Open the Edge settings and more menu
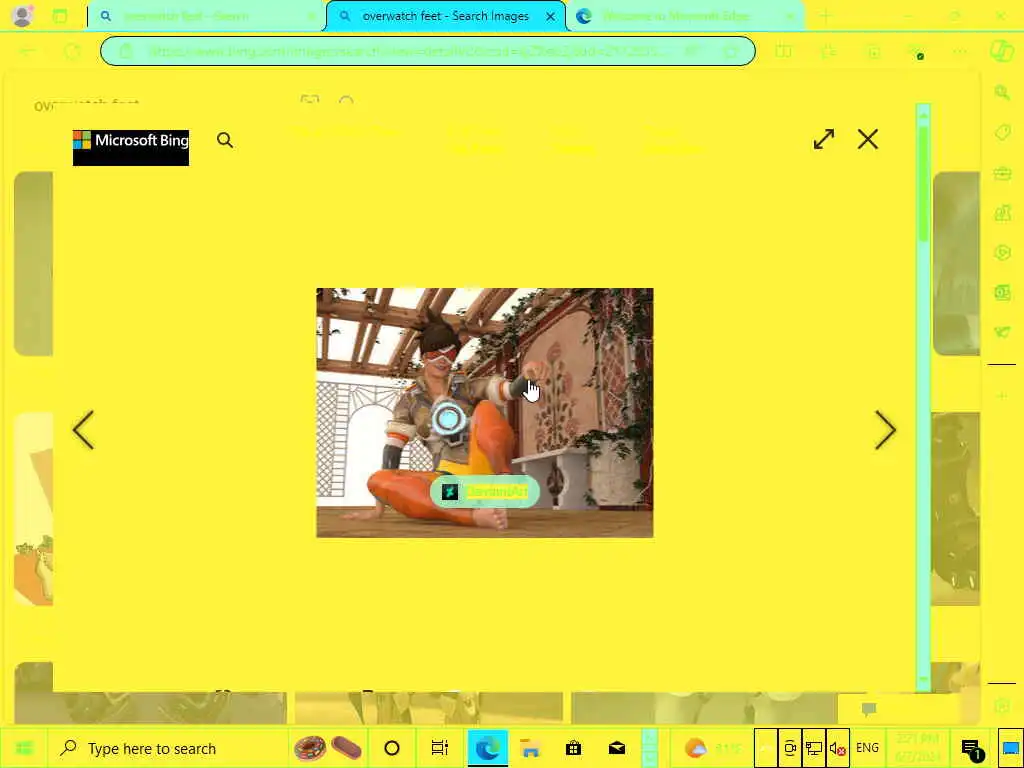 tap(959, 51)
